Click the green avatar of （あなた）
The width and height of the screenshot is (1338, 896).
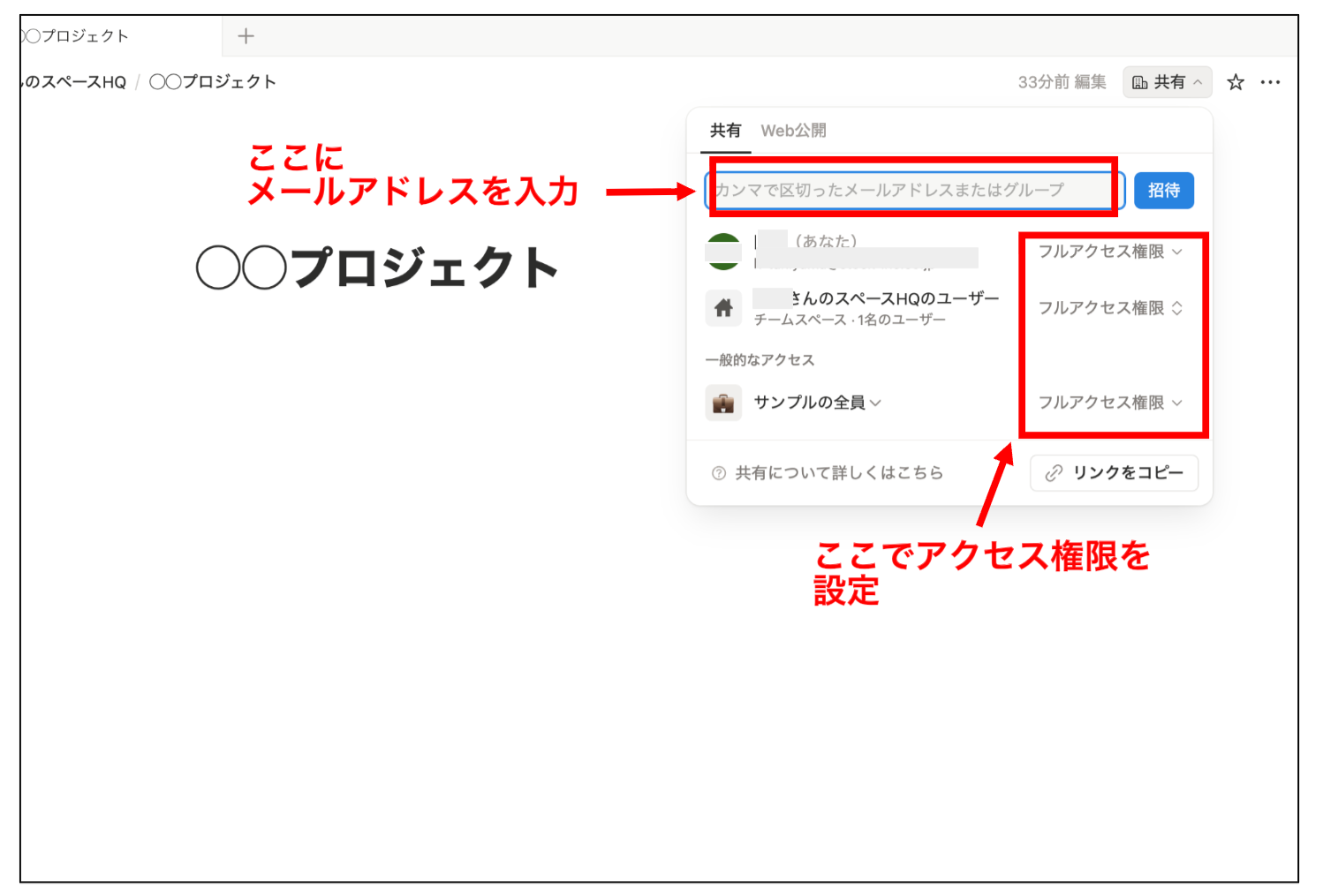click(x=723, y=252)
